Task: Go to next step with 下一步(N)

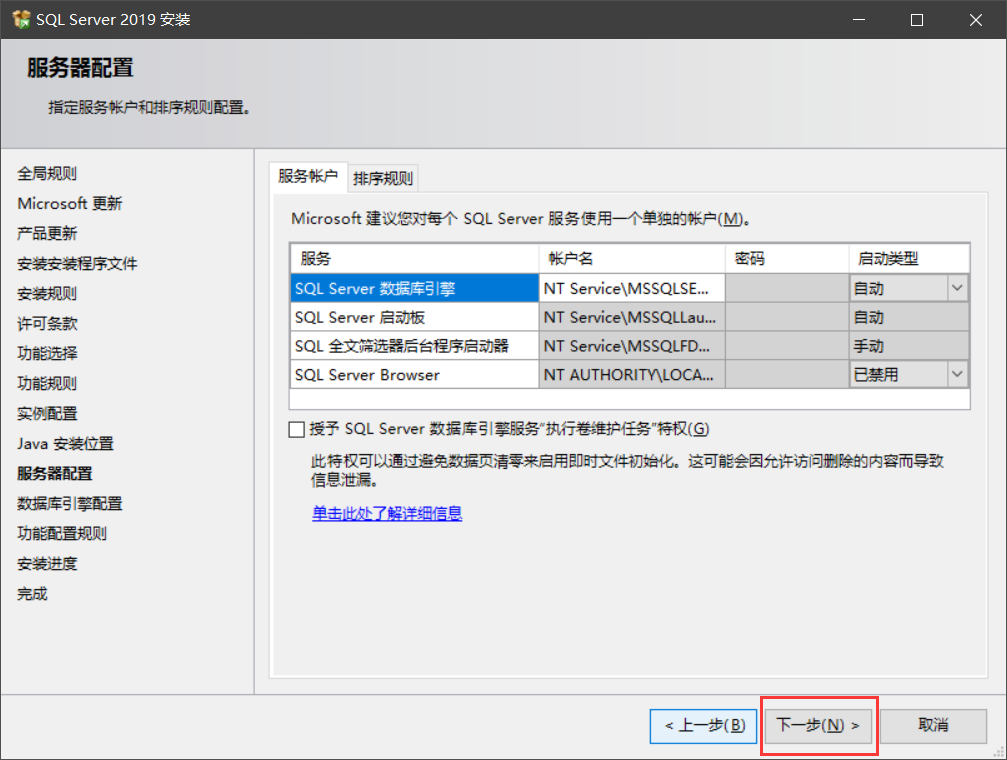Action: [x=818, y=726]
